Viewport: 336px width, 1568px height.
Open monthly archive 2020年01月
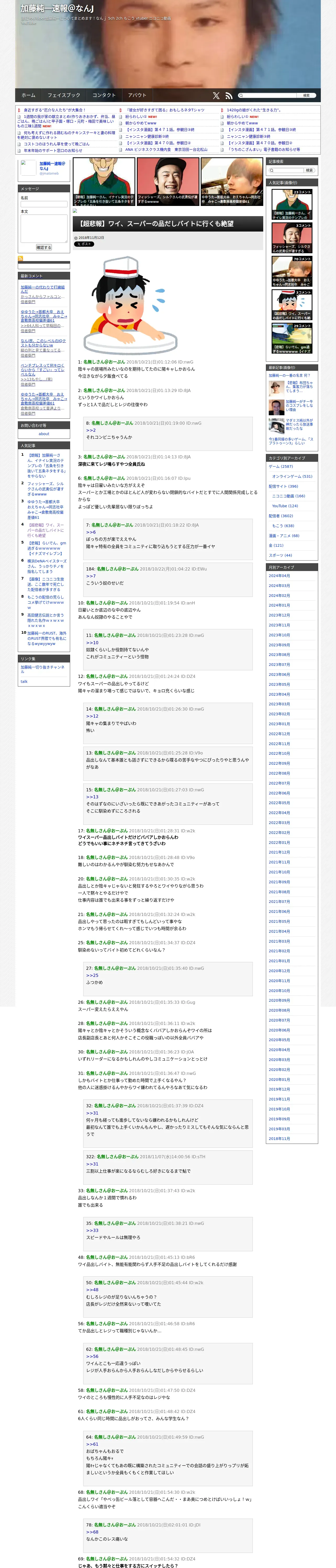click(279, 1079)
